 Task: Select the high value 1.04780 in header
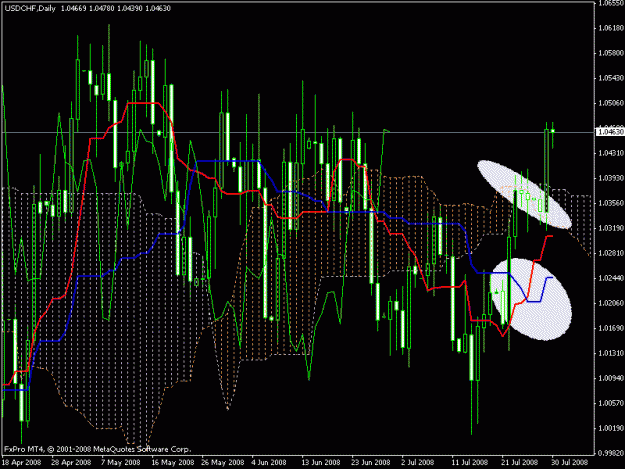[102, 8]
